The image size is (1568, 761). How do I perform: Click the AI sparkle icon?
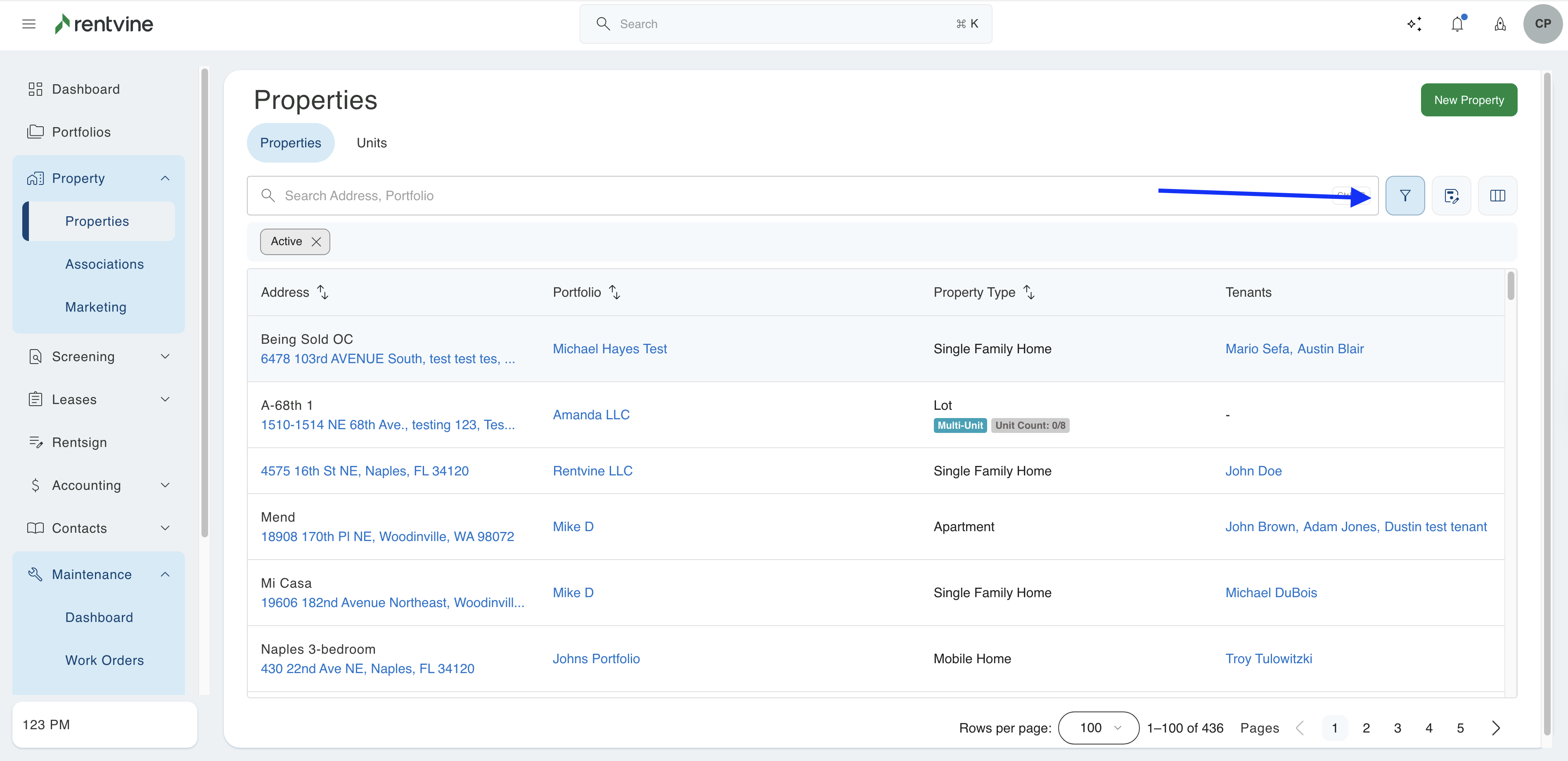click(1414, 24)
